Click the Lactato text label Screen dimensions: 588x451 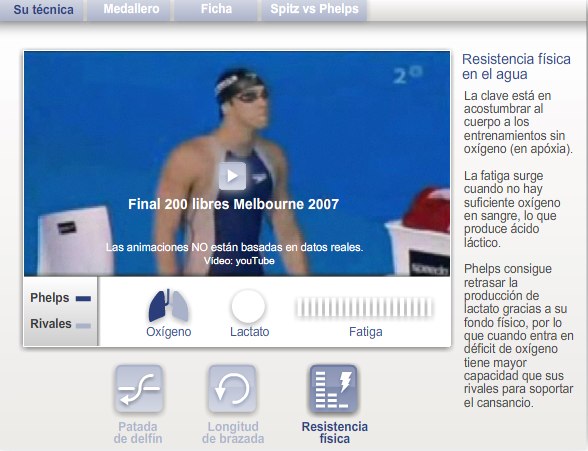tap(249, 332)
